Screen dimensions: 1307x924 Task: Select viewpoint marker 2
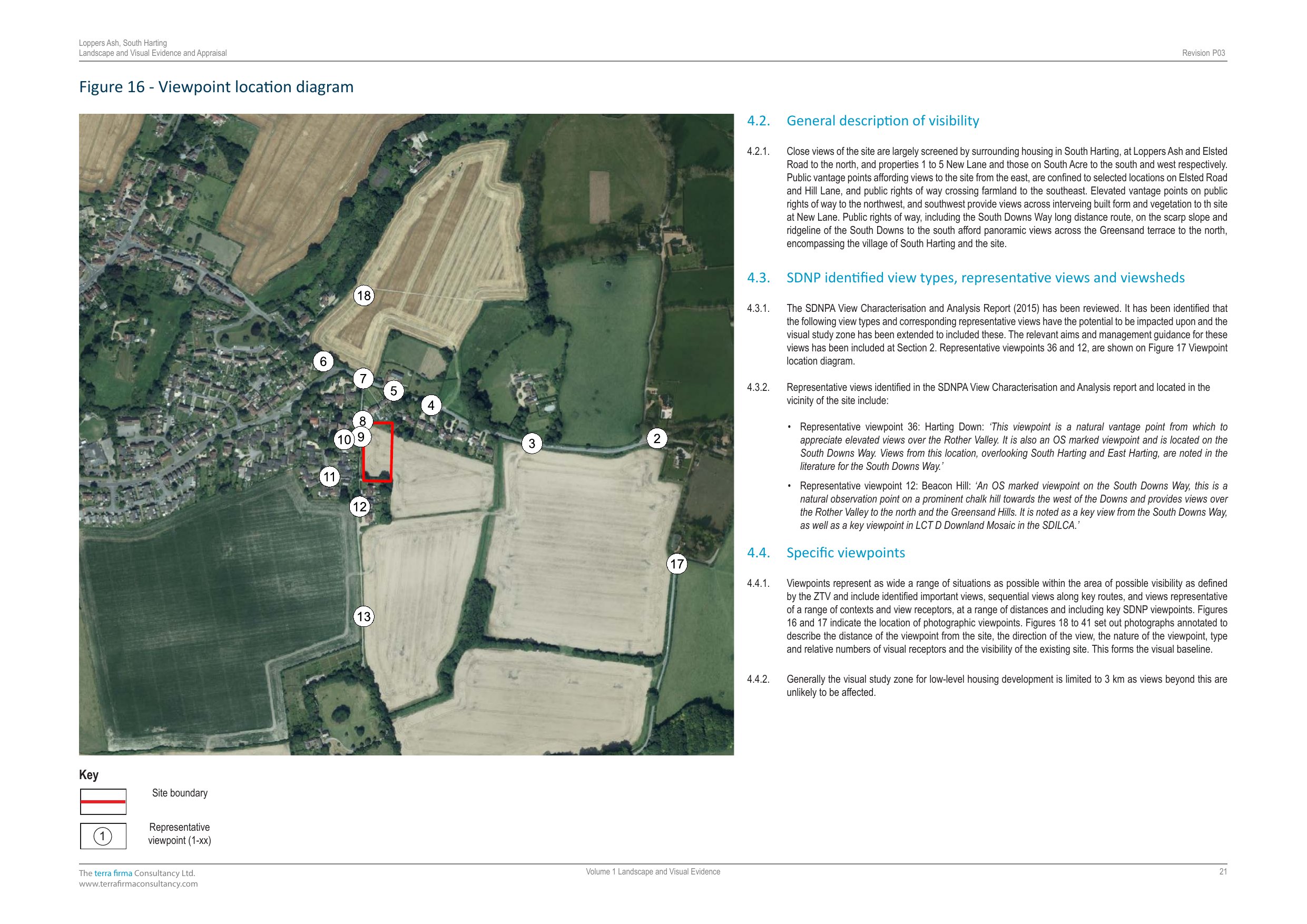pyautogui.click(x=657, y=438)
